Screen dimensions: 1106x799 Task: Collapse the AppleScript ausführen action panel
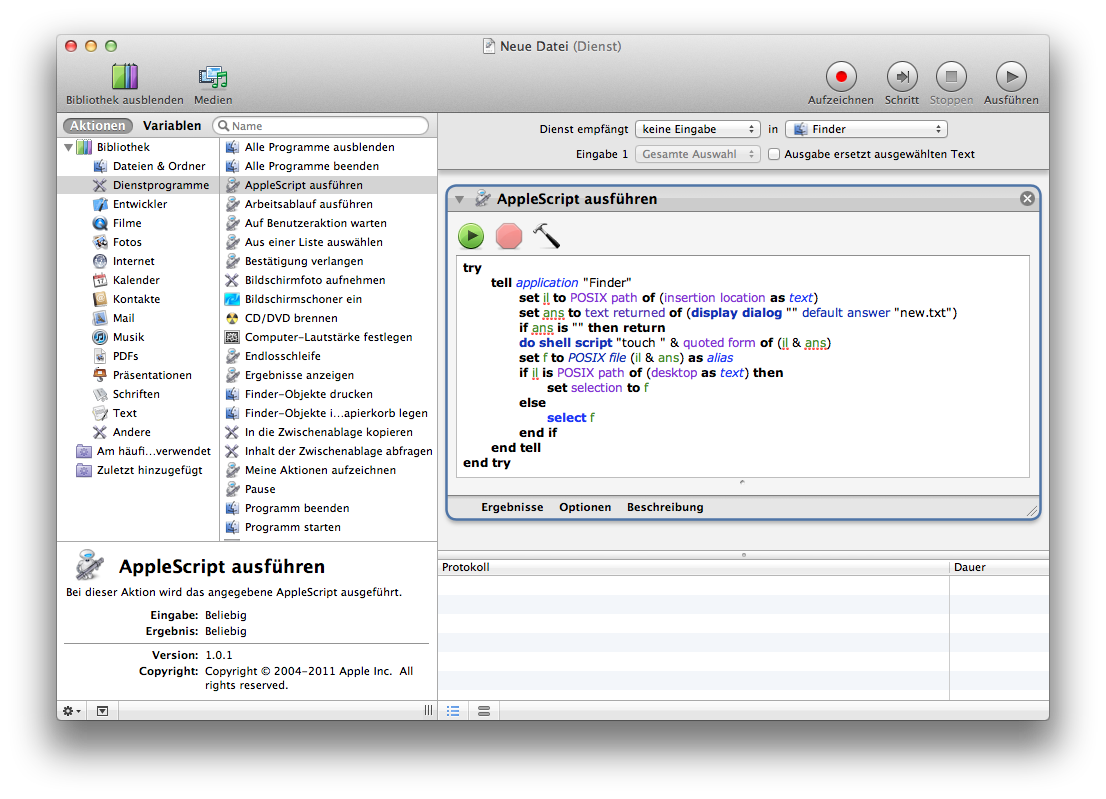(x=459, y=200)
